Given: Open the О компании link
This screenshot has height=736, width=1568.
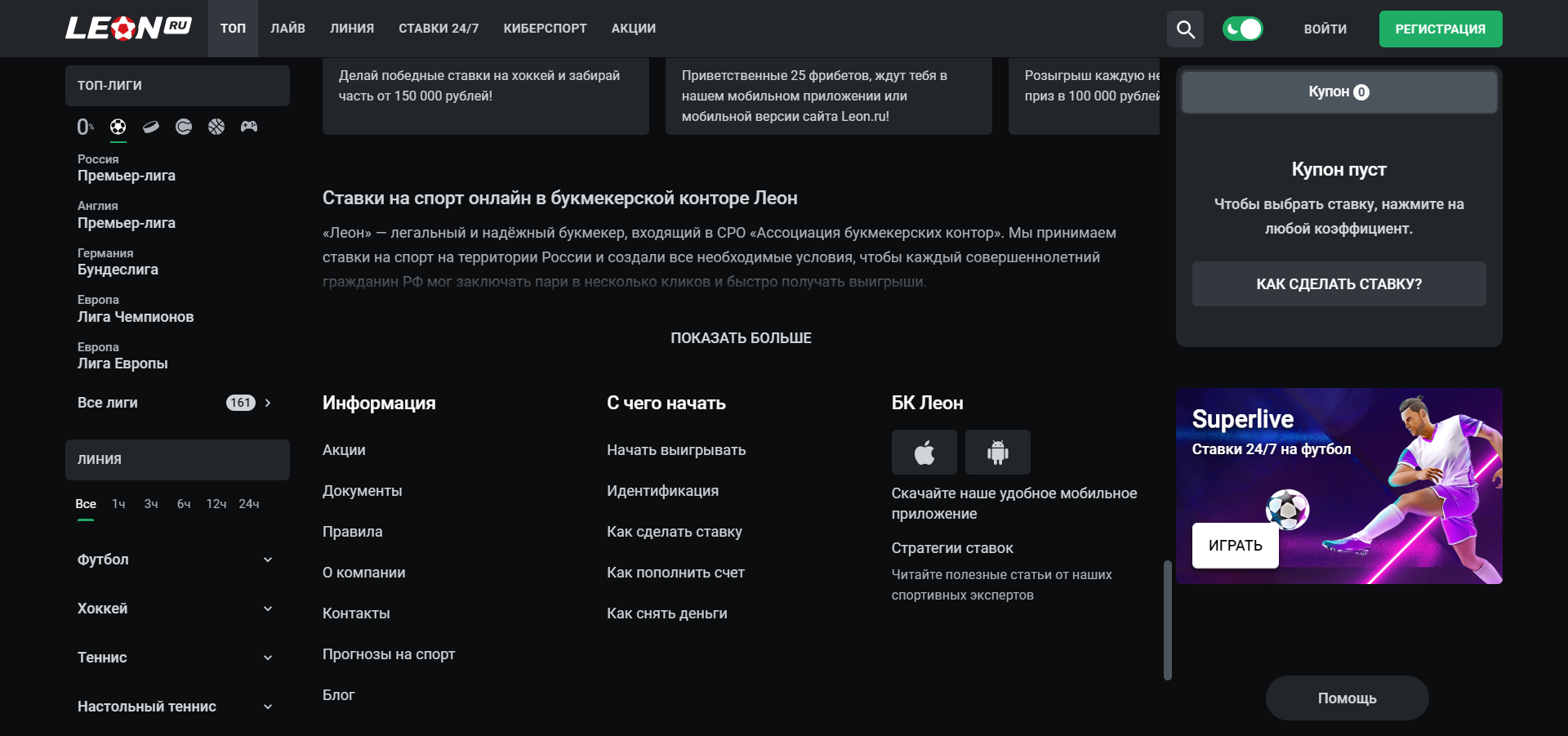Looking at the screenshot, I should (363, 573).
